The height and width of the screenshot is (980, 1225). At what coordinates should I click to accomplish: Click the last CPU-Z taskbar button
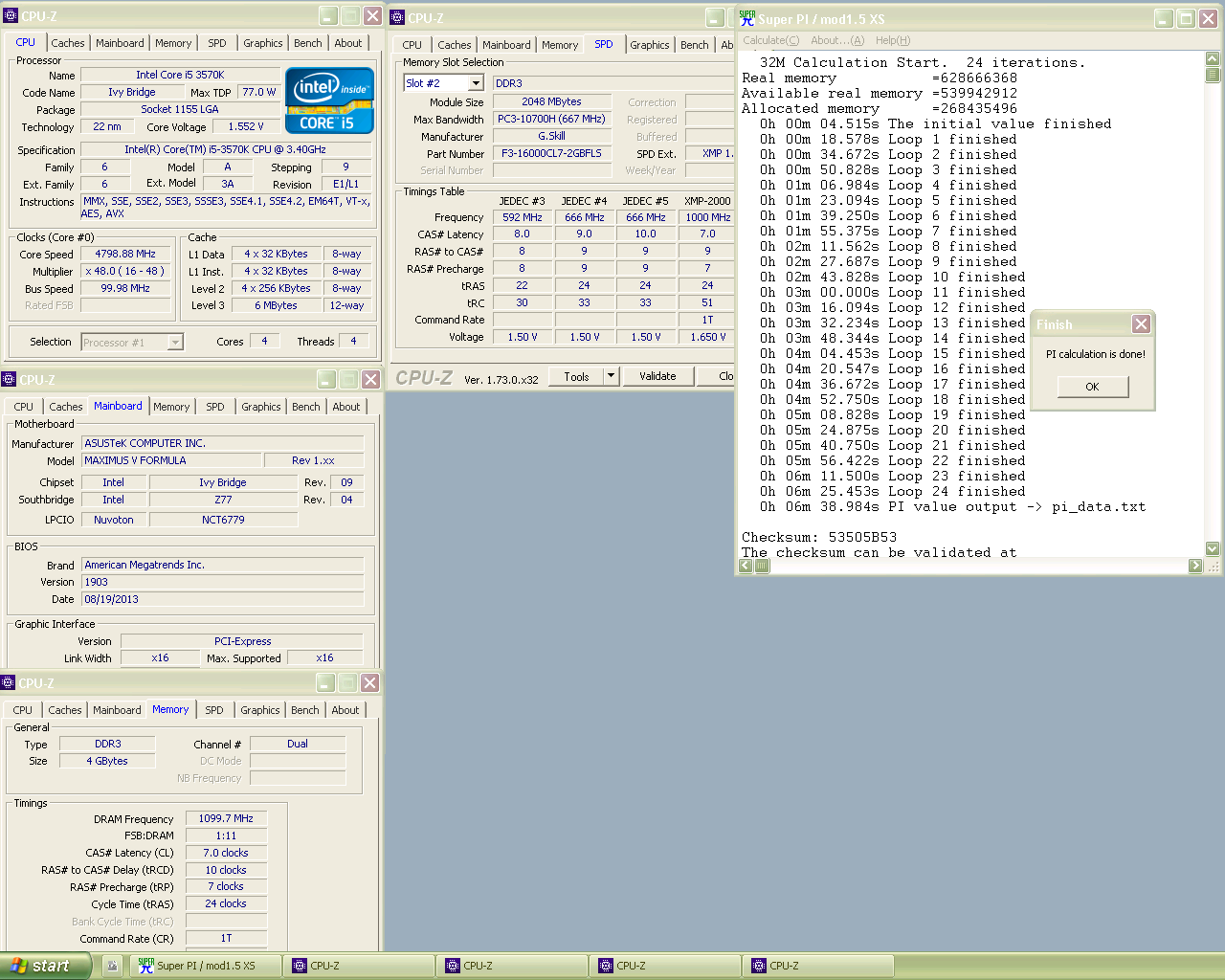(x=818, y=966)
